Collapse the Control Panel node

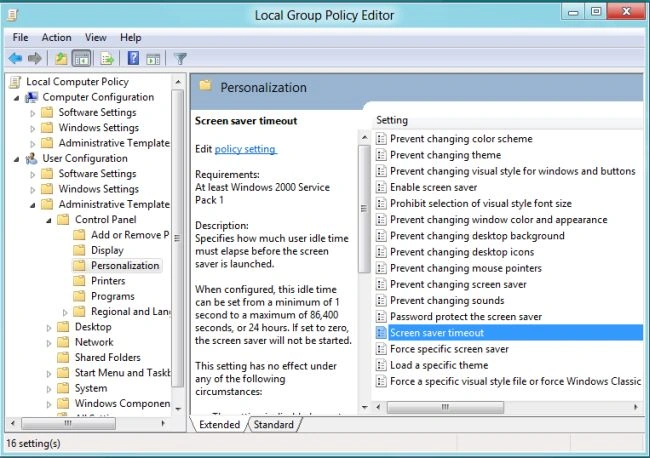click(x=49, y=221)
